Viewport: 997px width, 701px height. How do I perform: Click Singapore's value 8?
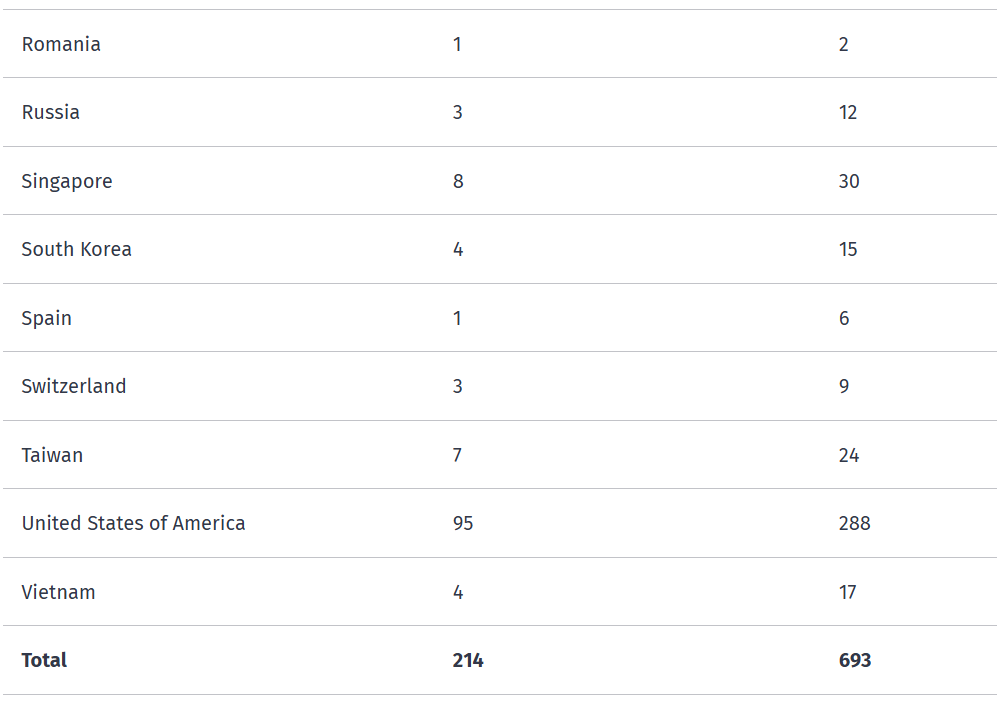[x=458, y=181]
